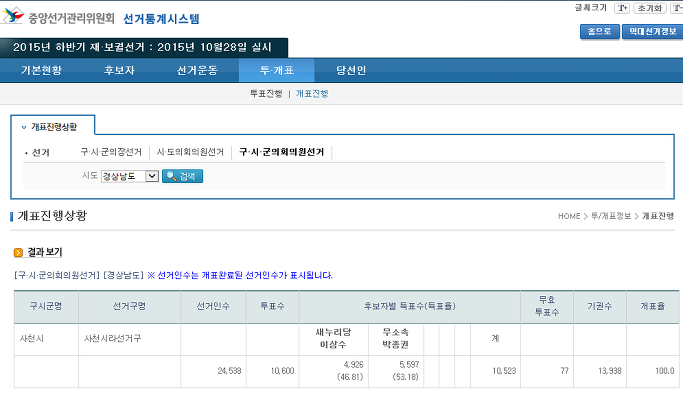This screenshot has height=395, width=683.
Task: Switch to 개표진행 submenu
Action: pos(312,94)
